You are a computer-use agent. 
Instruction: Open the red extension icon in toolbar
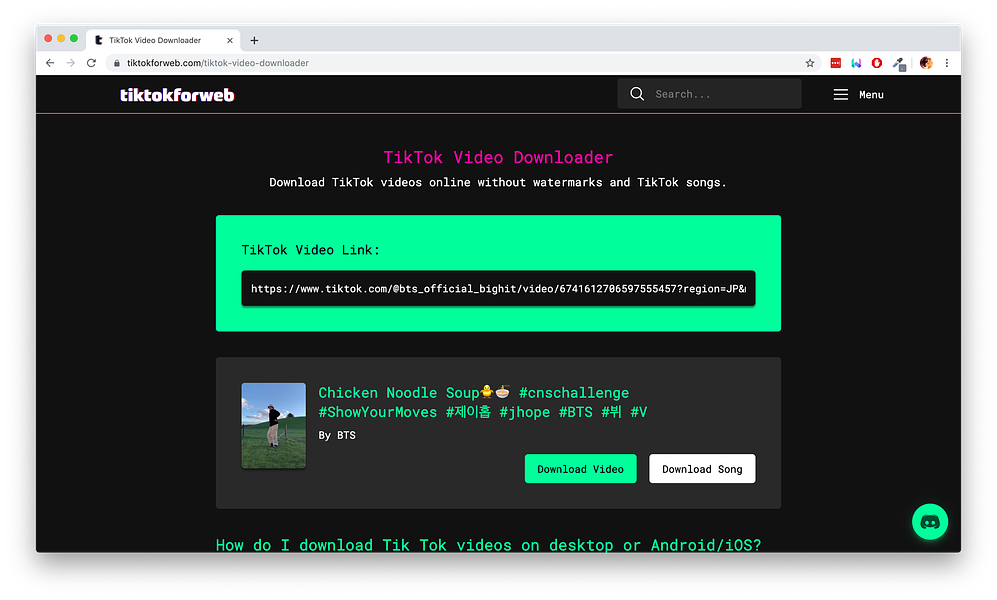point(835,63)
